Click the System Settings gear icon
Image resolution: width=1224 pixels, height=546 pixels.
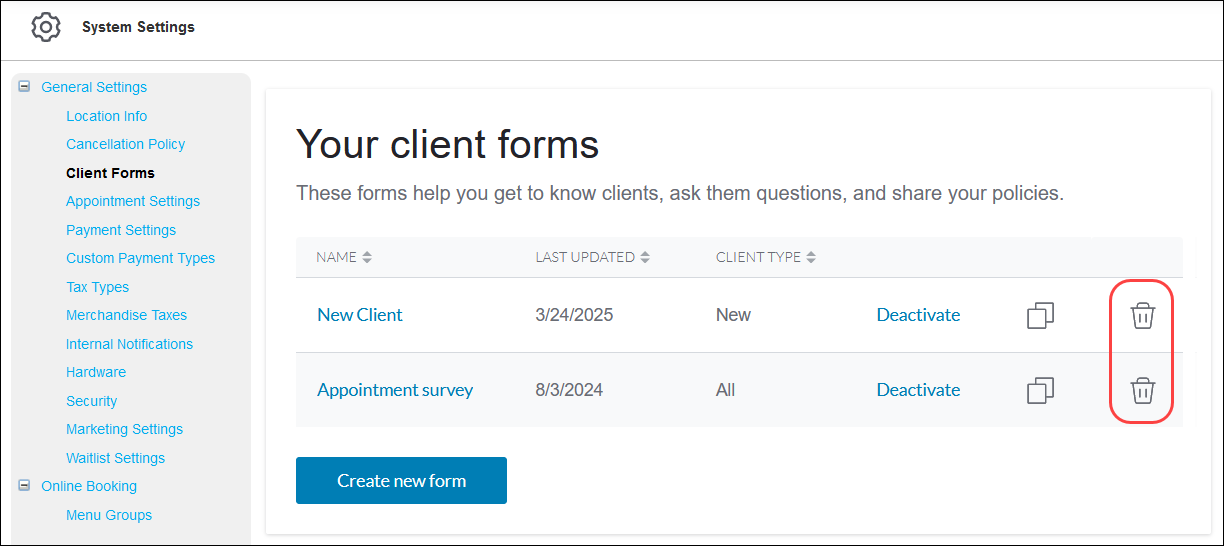pyautogui.click(x=46, y=27)
